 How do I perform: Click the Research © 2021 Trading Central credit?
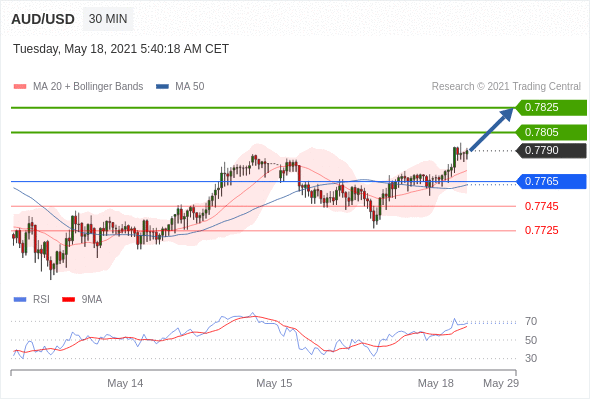(506, 87)
